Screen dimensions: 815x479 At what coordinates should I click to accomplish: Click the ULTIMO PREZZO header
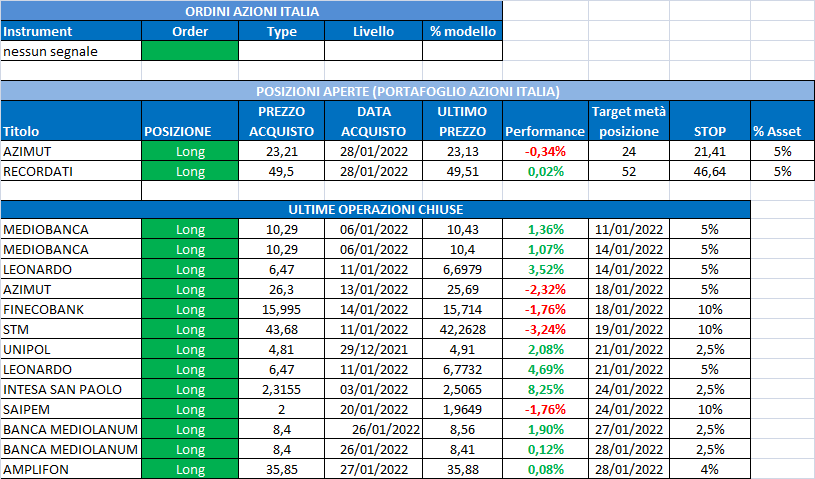(x=462, y=121)
